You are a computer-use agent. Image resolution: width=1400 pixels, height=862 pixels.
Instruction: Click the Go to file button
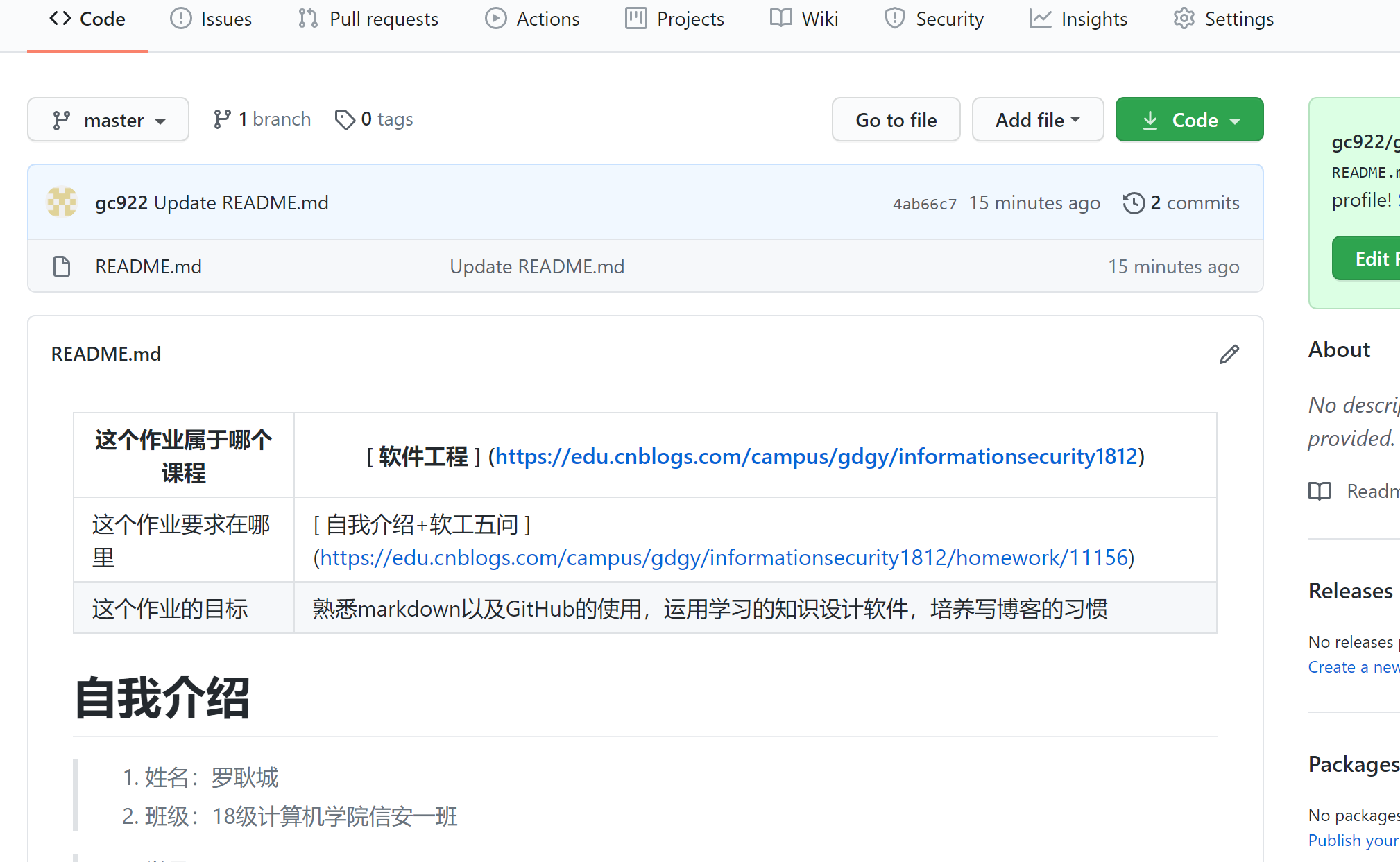(x=896, y=120)
